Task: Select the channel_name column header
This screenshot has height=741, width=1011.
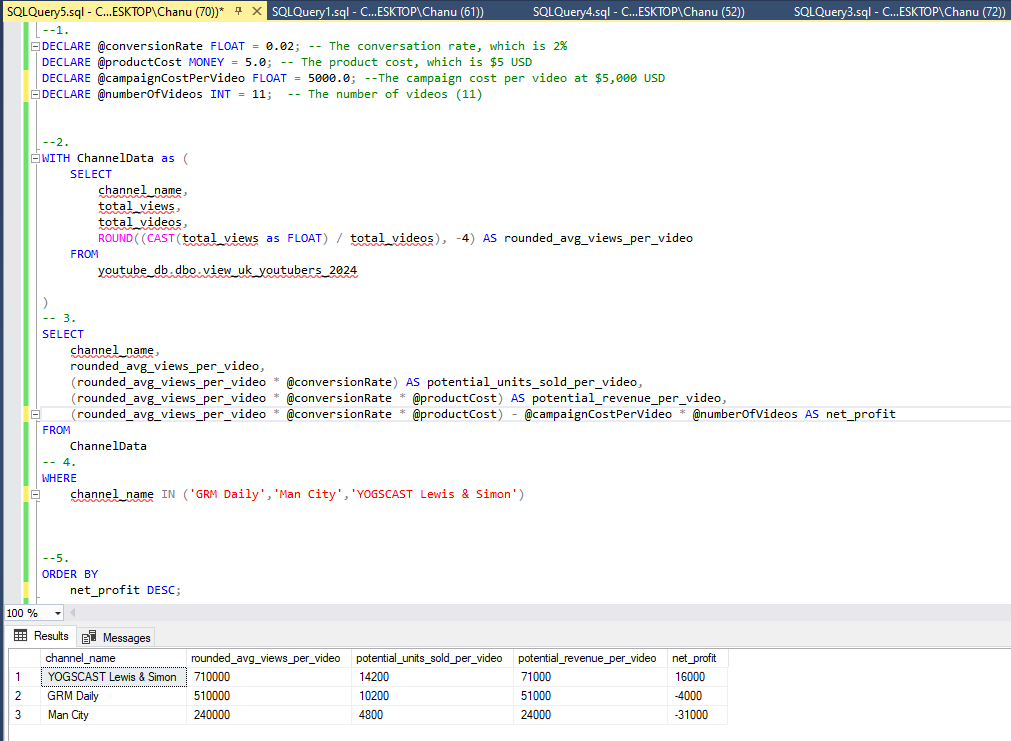Action: coord(113,658)
